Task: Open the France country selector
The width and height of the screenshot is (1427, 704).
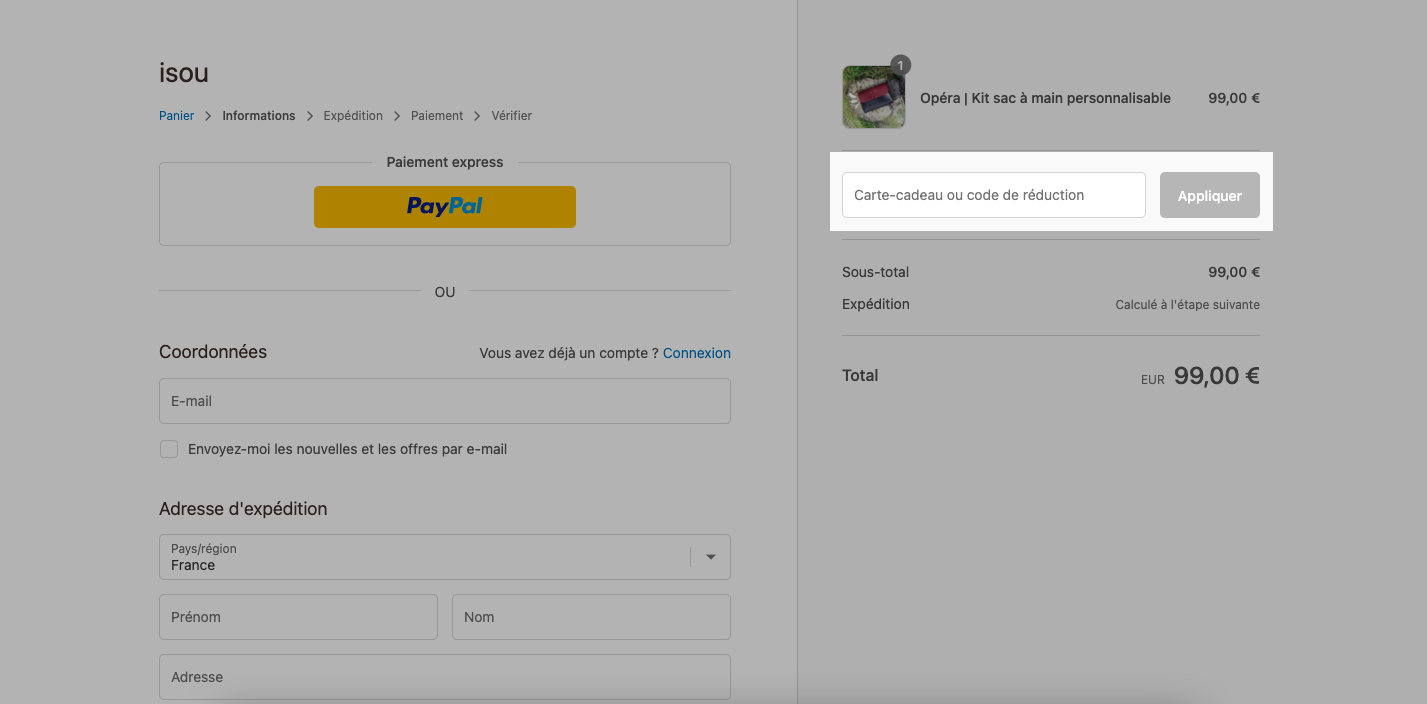Action: coord(445,557)
